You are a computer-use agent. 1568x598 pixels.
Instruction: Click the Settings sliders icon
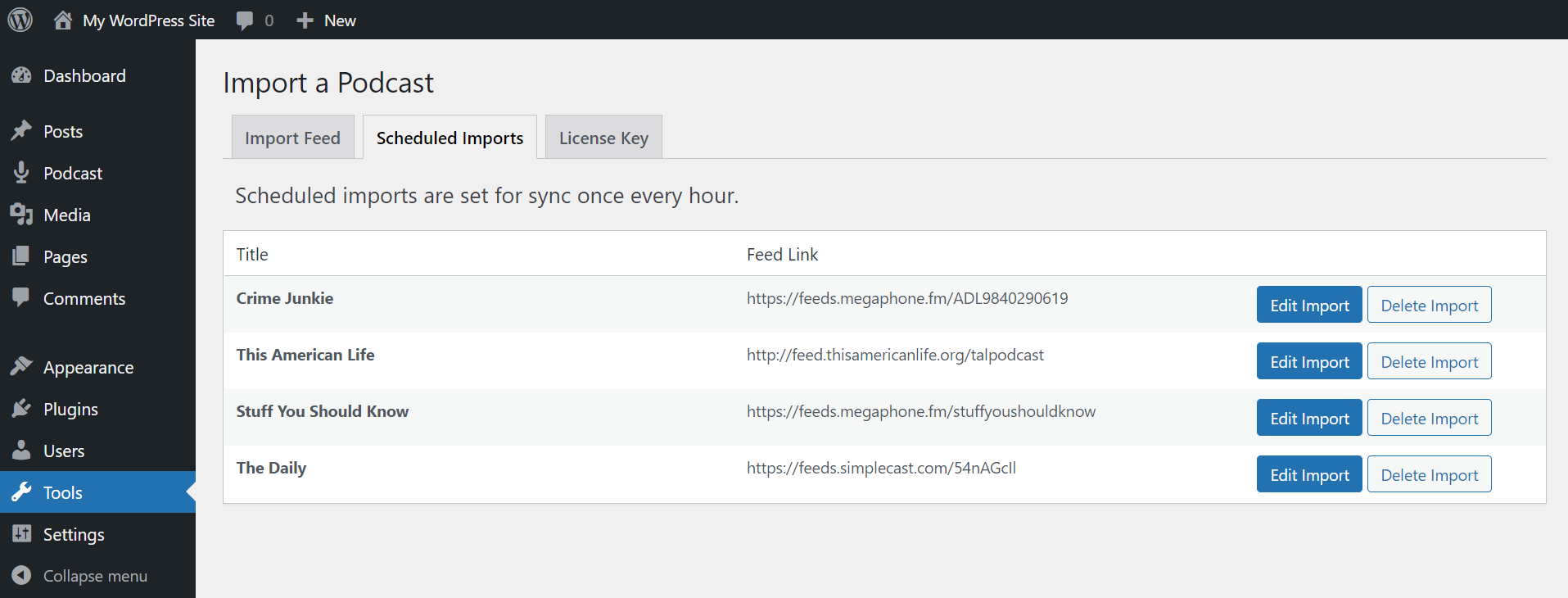tap(21, 533)
